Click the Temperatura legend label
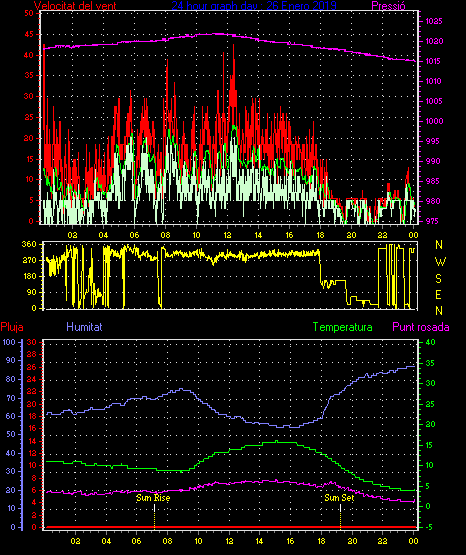The height and width of the screenshot is (555, 466). [342, 327]
